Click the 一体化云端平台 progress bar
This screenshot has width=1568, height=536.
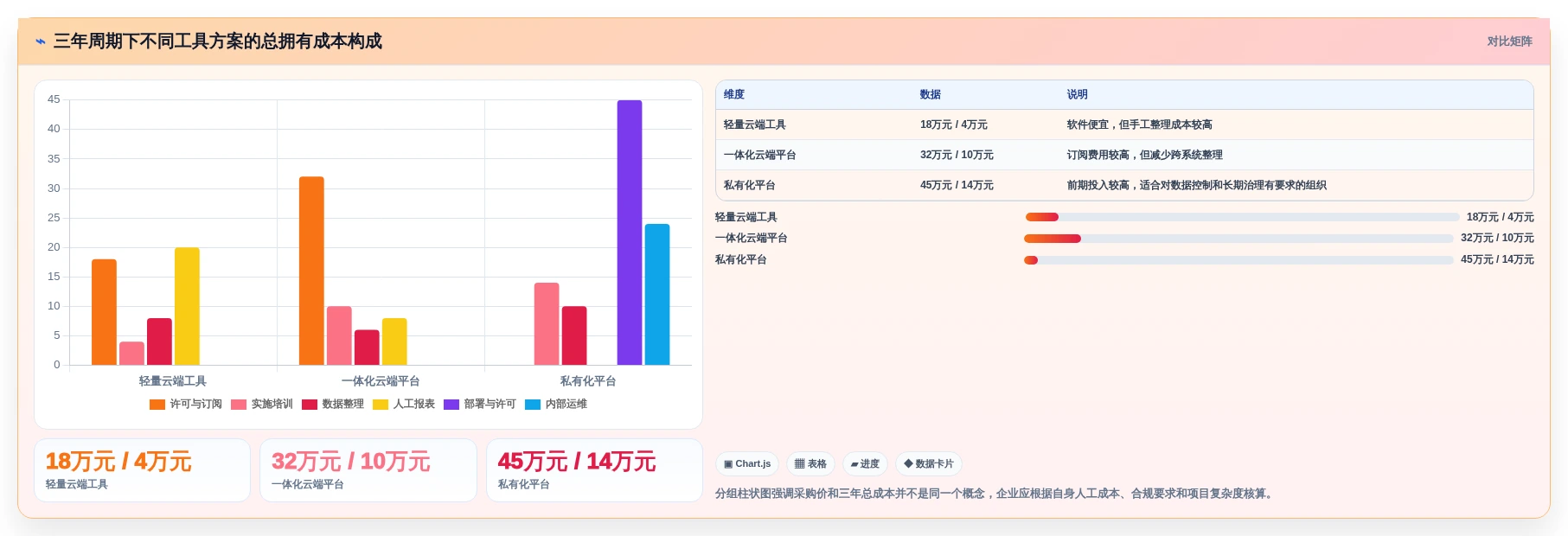1238,239
